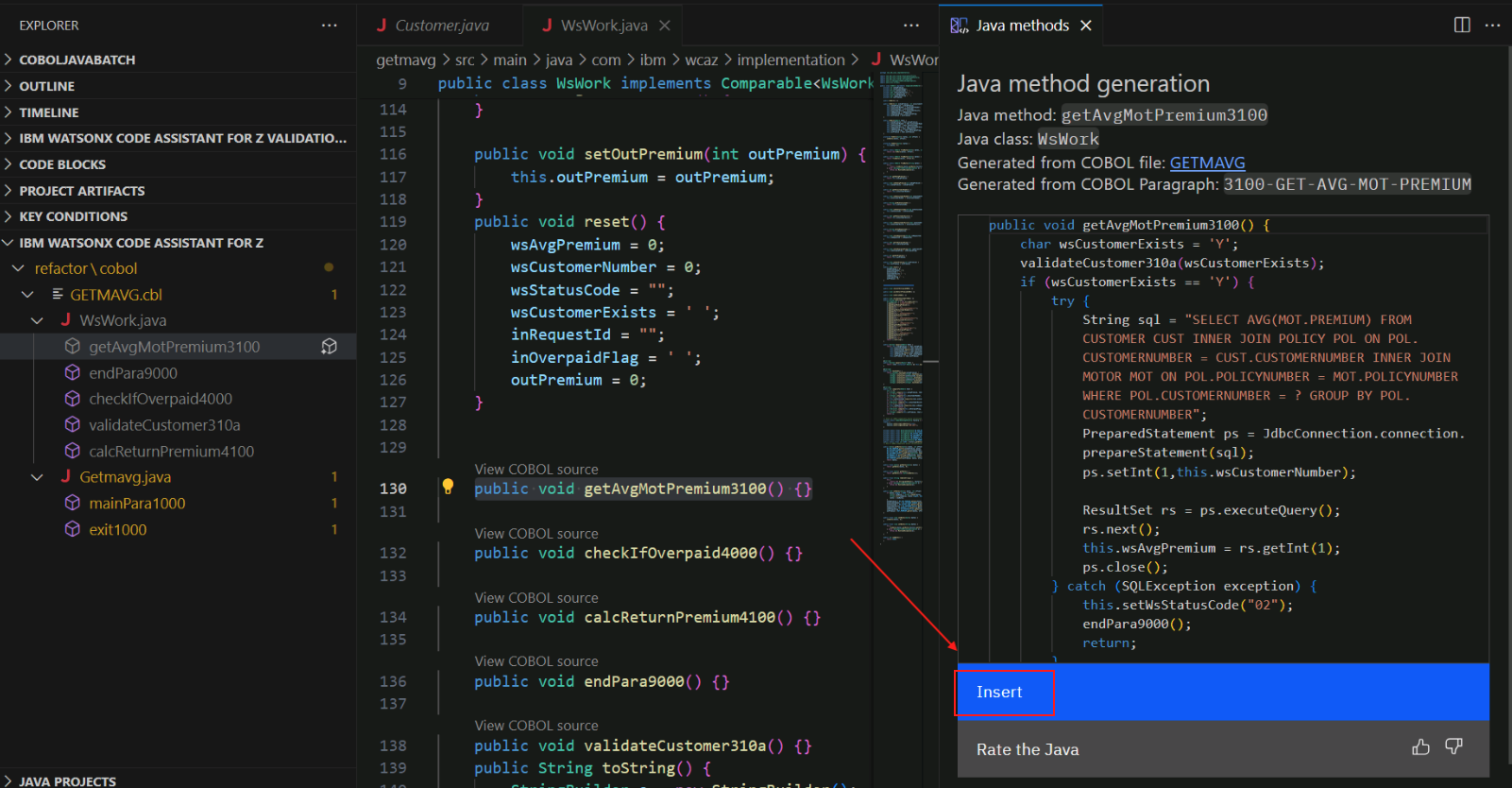The image size is (1512, 788).
Task: Click the thumbs up icon to rate Java
Action: point(1420,747)
